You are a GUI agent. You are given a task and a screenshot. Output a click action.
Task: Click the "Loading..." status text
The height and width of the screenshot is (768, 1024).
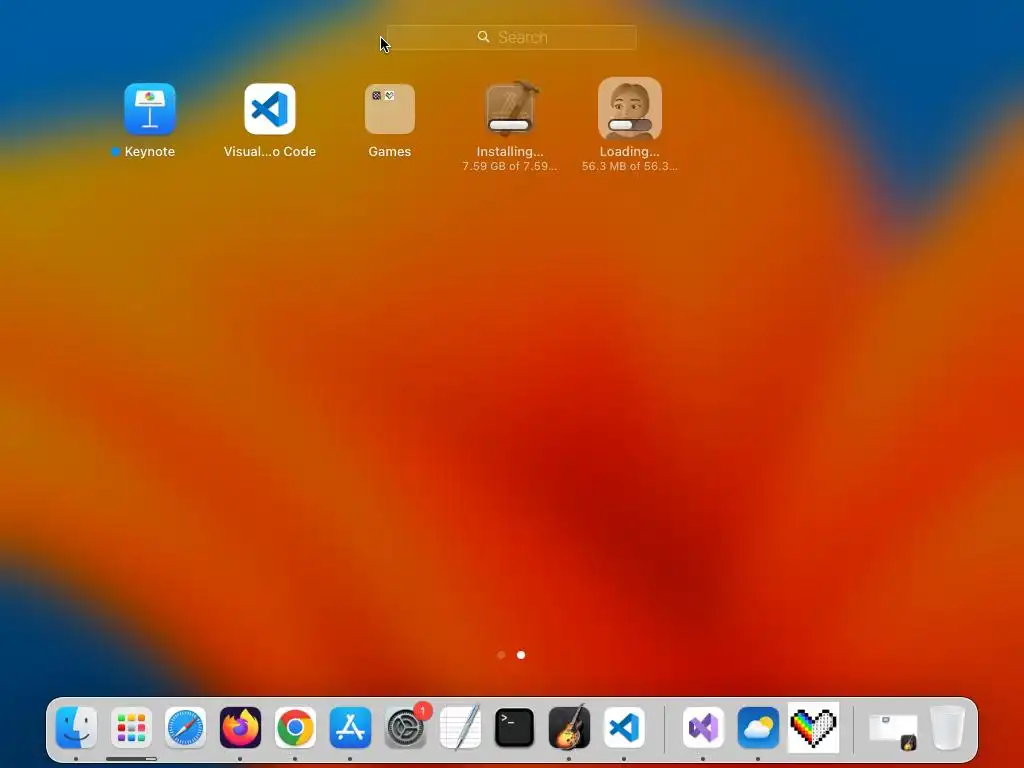630,152
